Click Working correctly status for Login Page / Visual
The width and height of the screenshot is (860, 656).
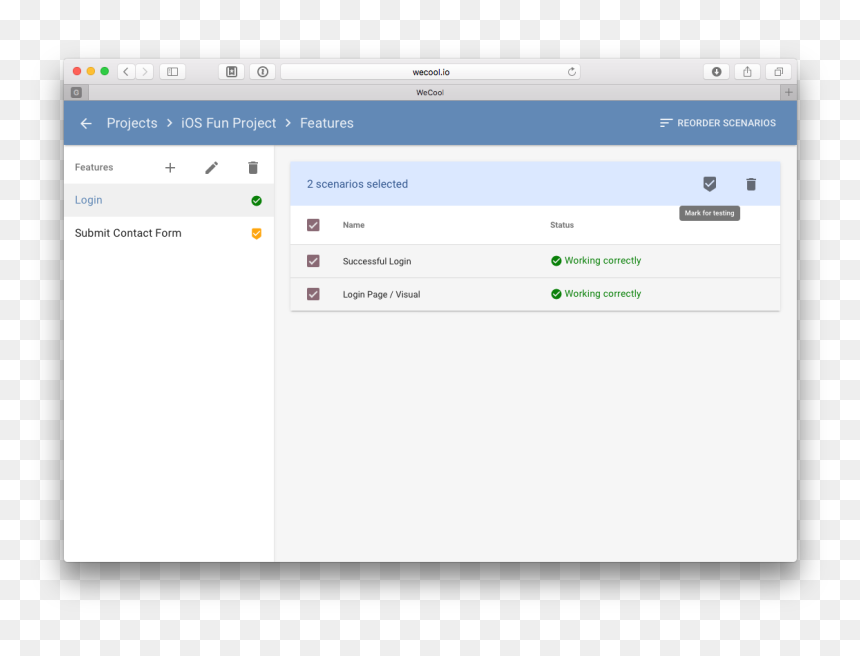pyautogui.click(x=603, y=294)
